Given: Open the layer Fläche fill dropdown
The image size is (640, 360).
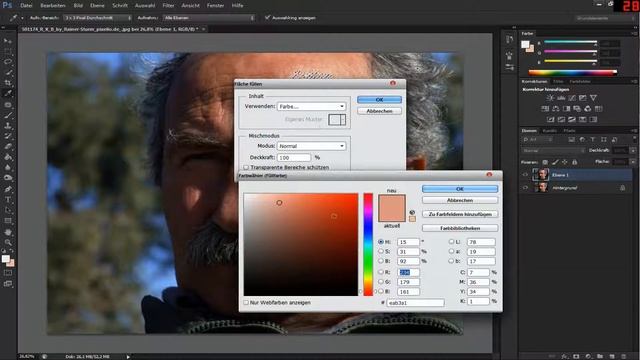Looking at the screenshot, I should (633, 162).
